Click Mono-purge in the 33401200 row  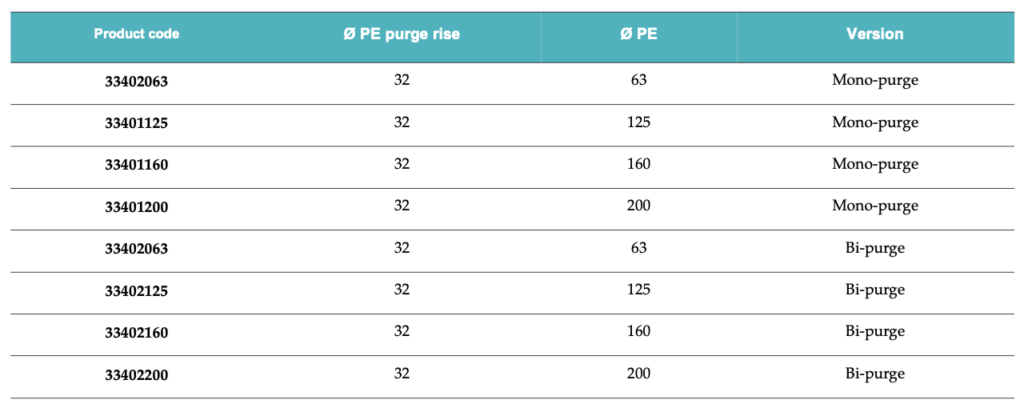click(x=875, y=206)
